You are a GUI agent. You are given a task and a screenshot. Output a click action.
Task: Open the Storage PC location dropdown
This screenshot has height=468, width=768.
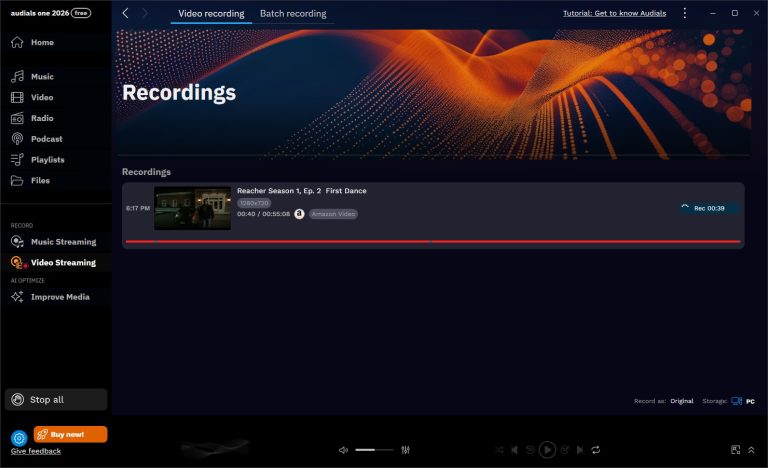point(742,401)
